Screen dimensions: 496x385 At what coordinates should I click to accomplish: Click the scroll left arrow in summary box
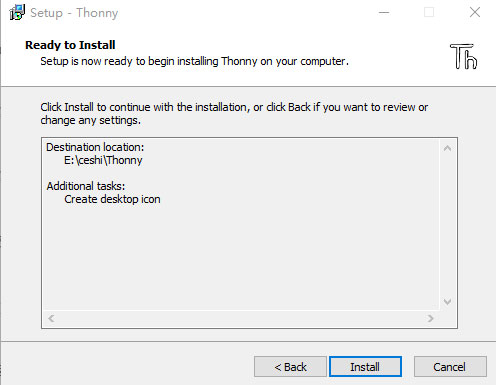point(51,318)
